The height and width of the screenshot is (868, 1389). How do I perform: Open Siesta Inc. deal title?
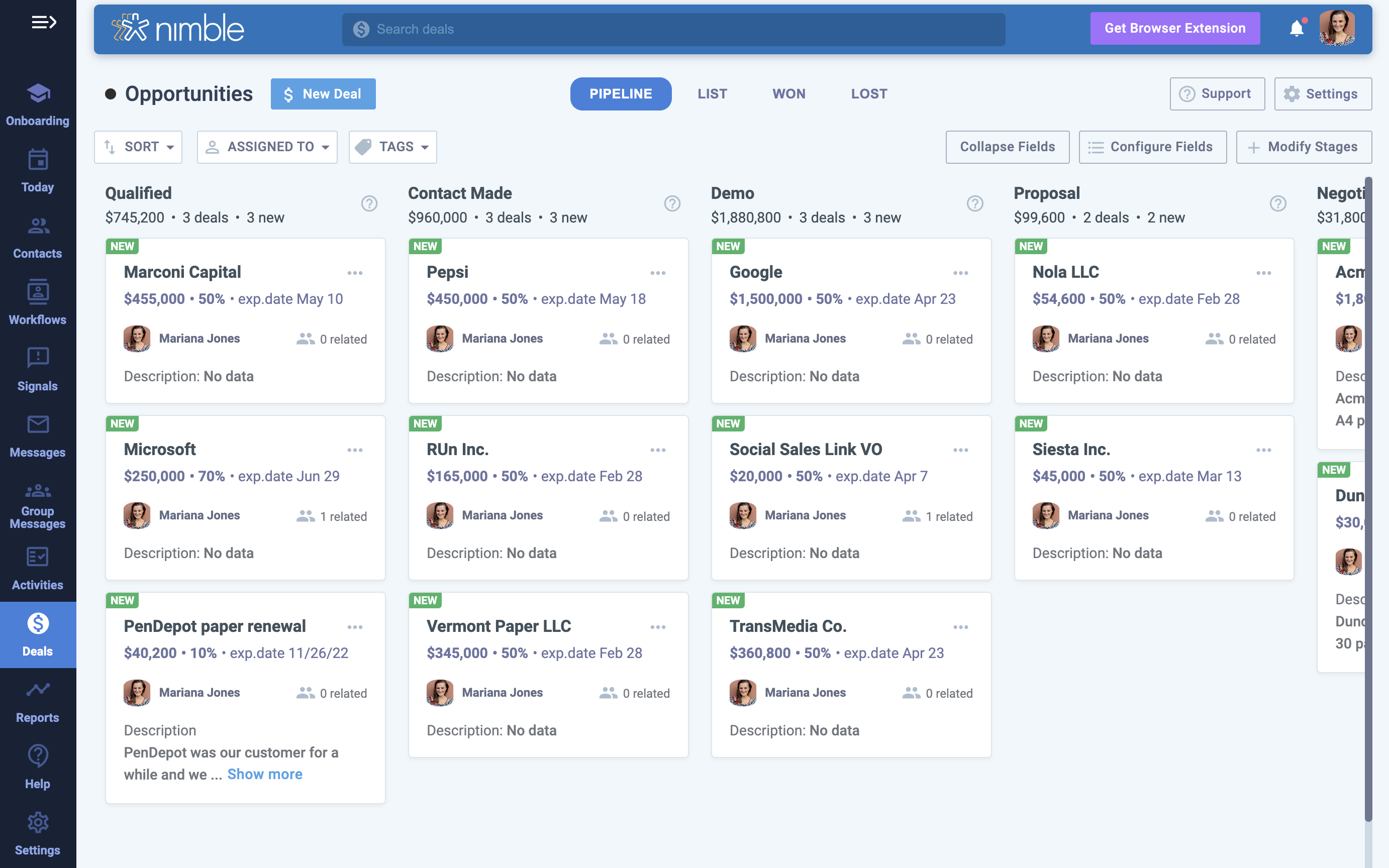point(1071,449)
